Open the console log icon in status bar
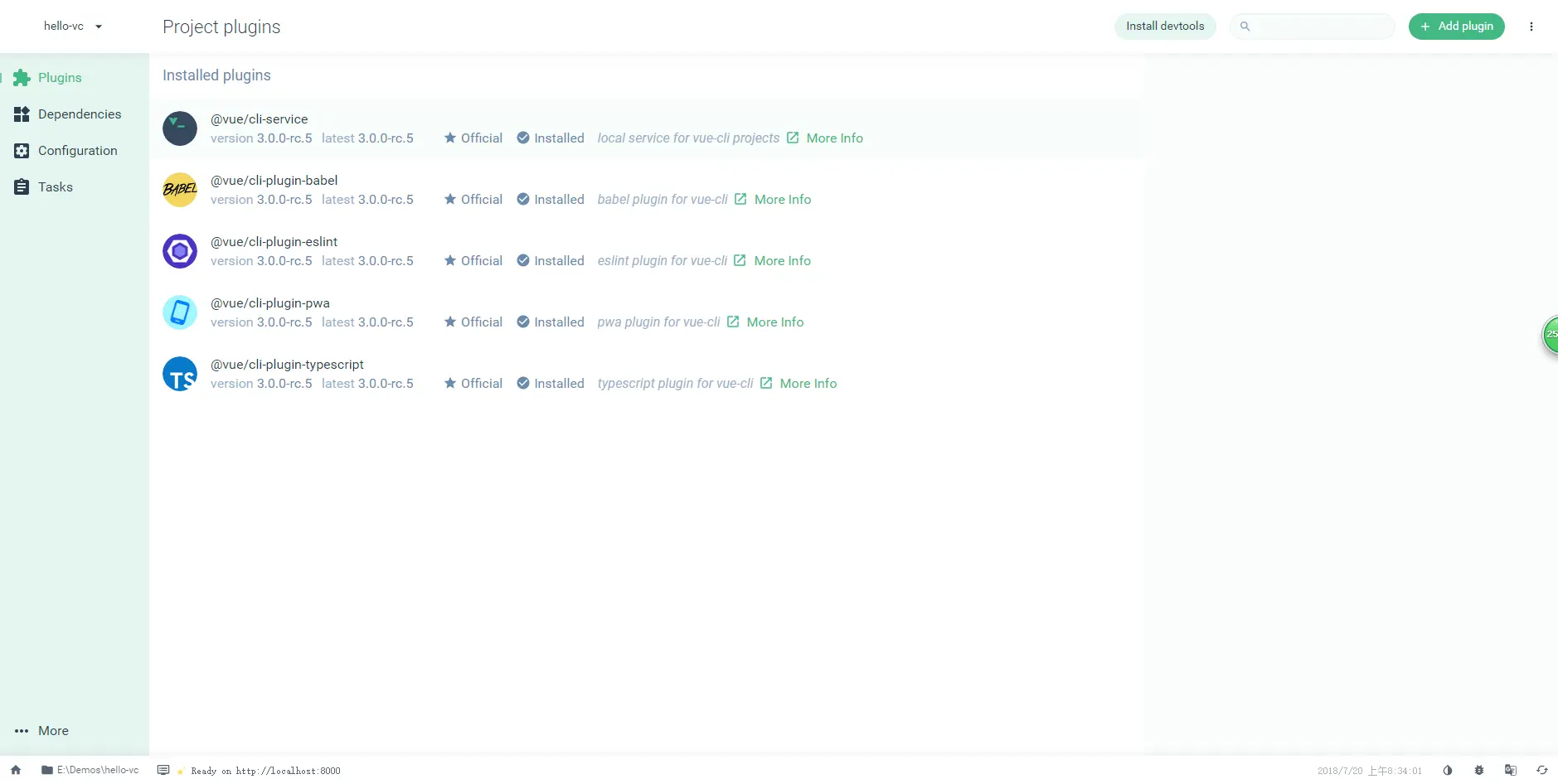1558x784 pixels. point(163,770)
